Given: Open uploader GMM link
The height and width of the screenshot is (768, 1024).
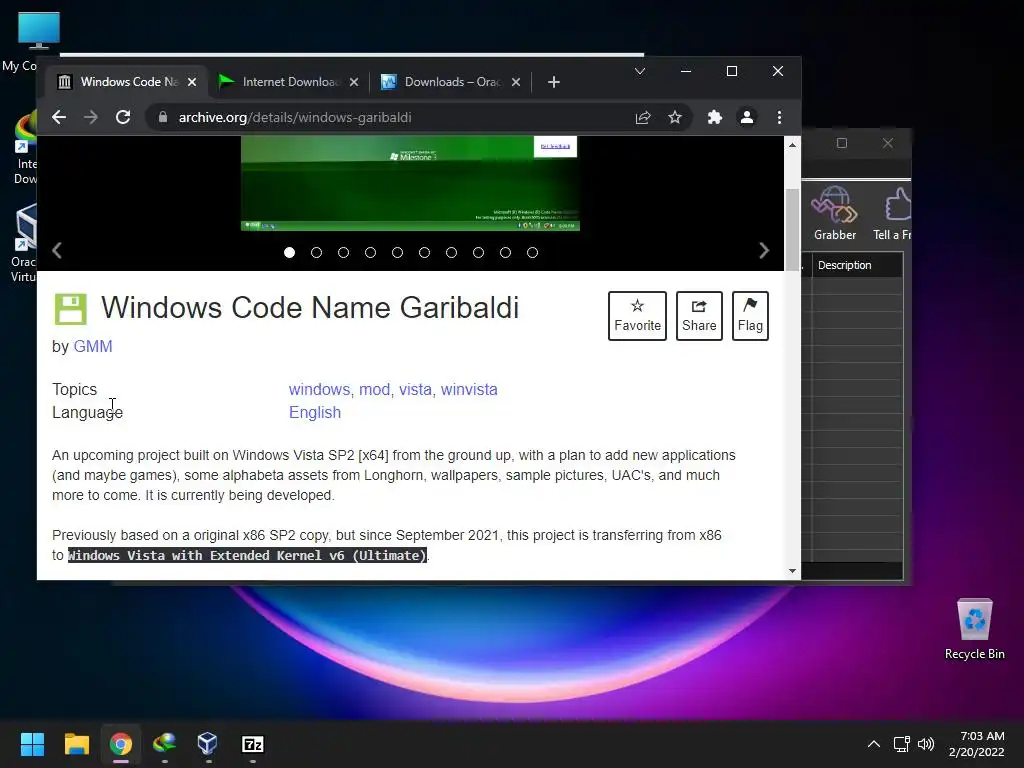Looking at the screenshot, I should [93, 347].
